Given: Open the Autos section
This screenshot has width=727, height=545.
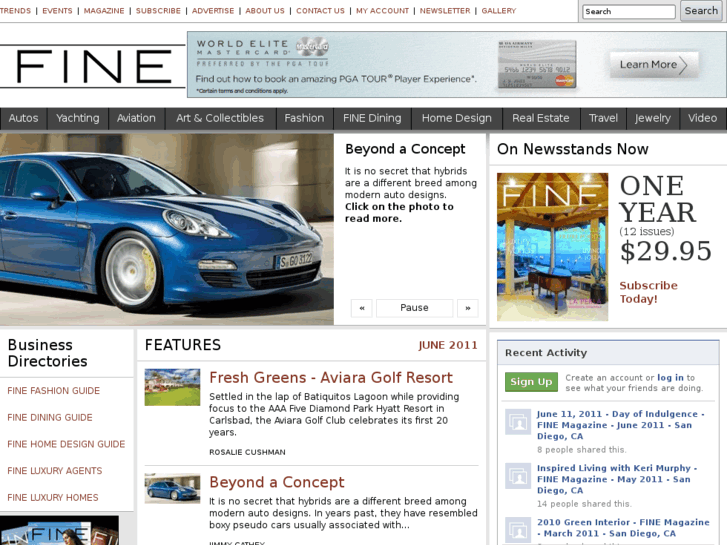Looking at the screenshot, I should click(x=23, y=118).
